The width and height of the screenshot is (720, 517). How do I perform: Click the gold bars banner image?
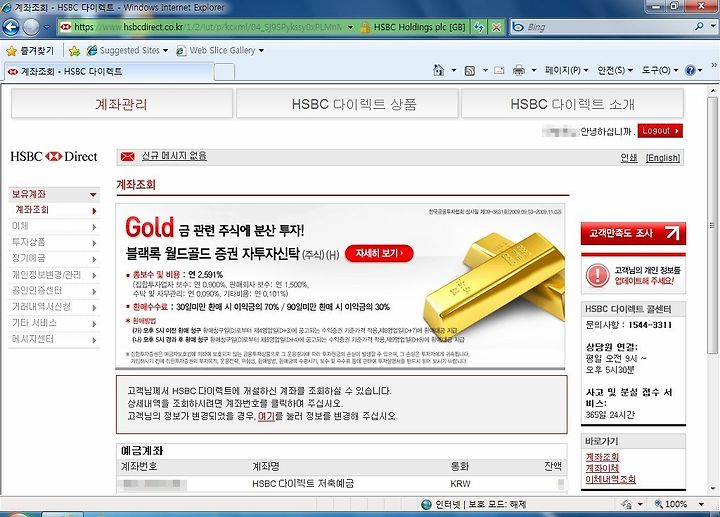pyautogui.click(x=494, y=287)
